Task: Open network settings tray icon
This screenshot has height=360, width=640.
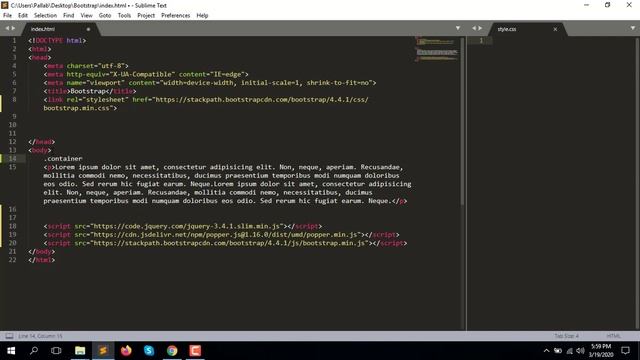Action: tap(569, 351)
